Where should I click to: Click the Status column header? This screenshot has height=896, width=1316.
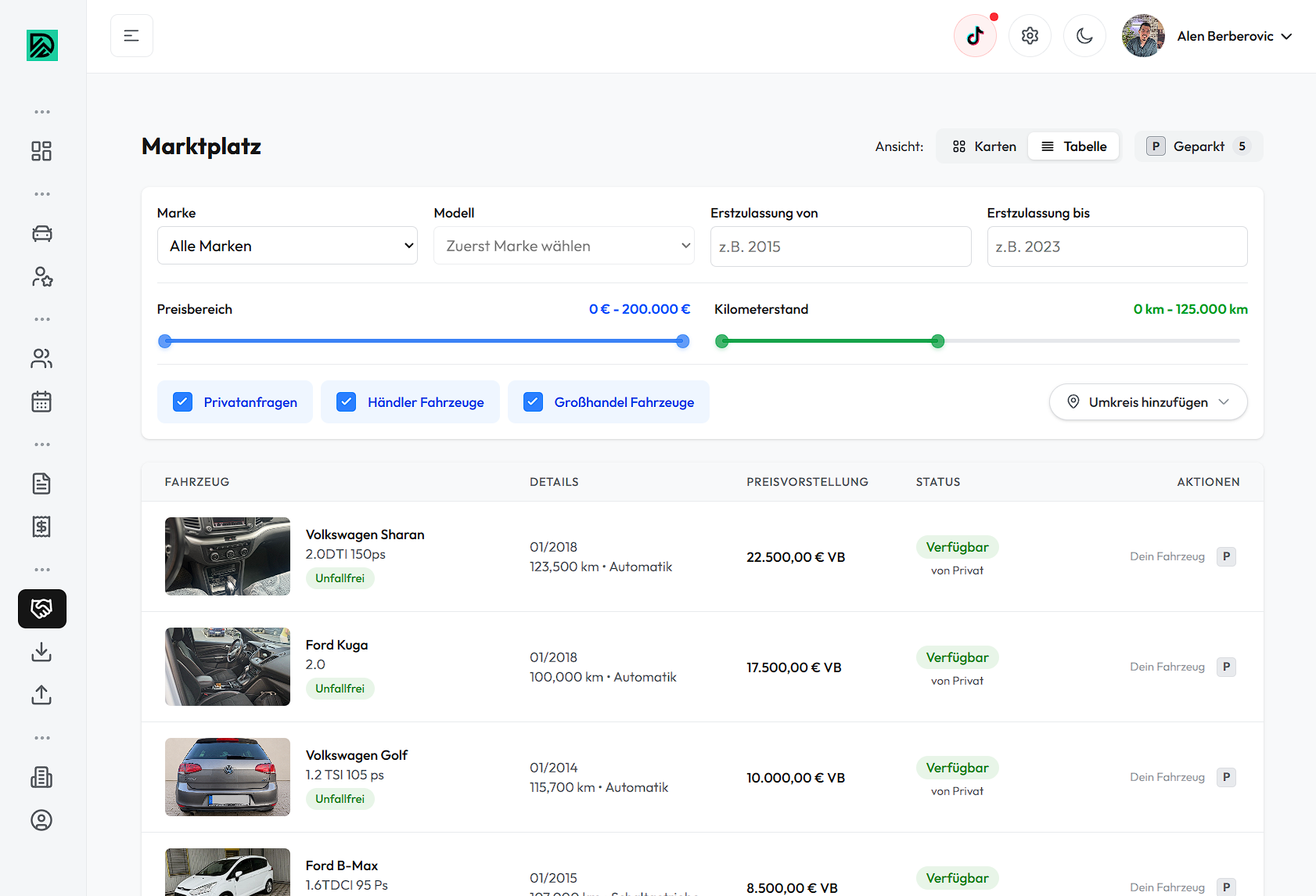938,482
